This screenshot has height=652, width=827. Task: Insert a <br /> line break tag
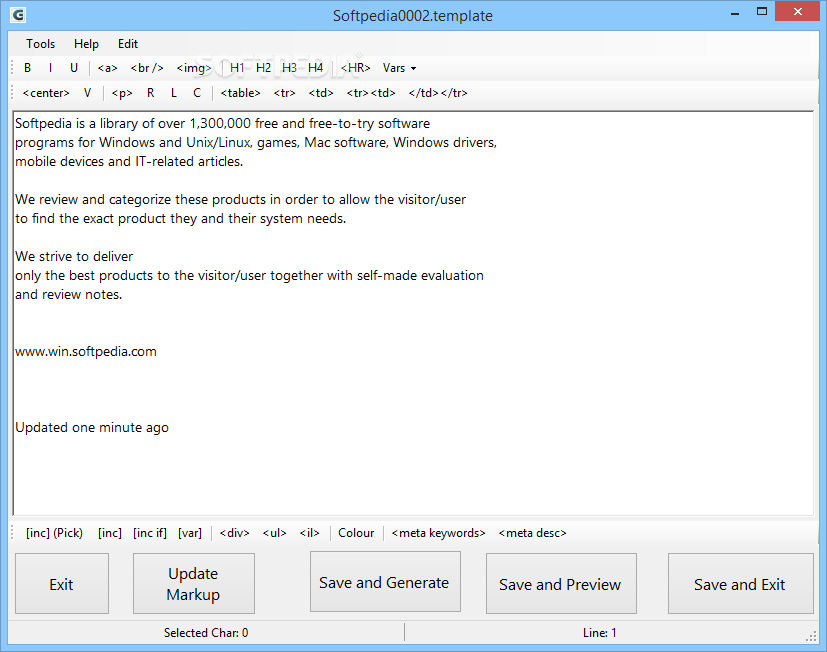tap(147, 68)
